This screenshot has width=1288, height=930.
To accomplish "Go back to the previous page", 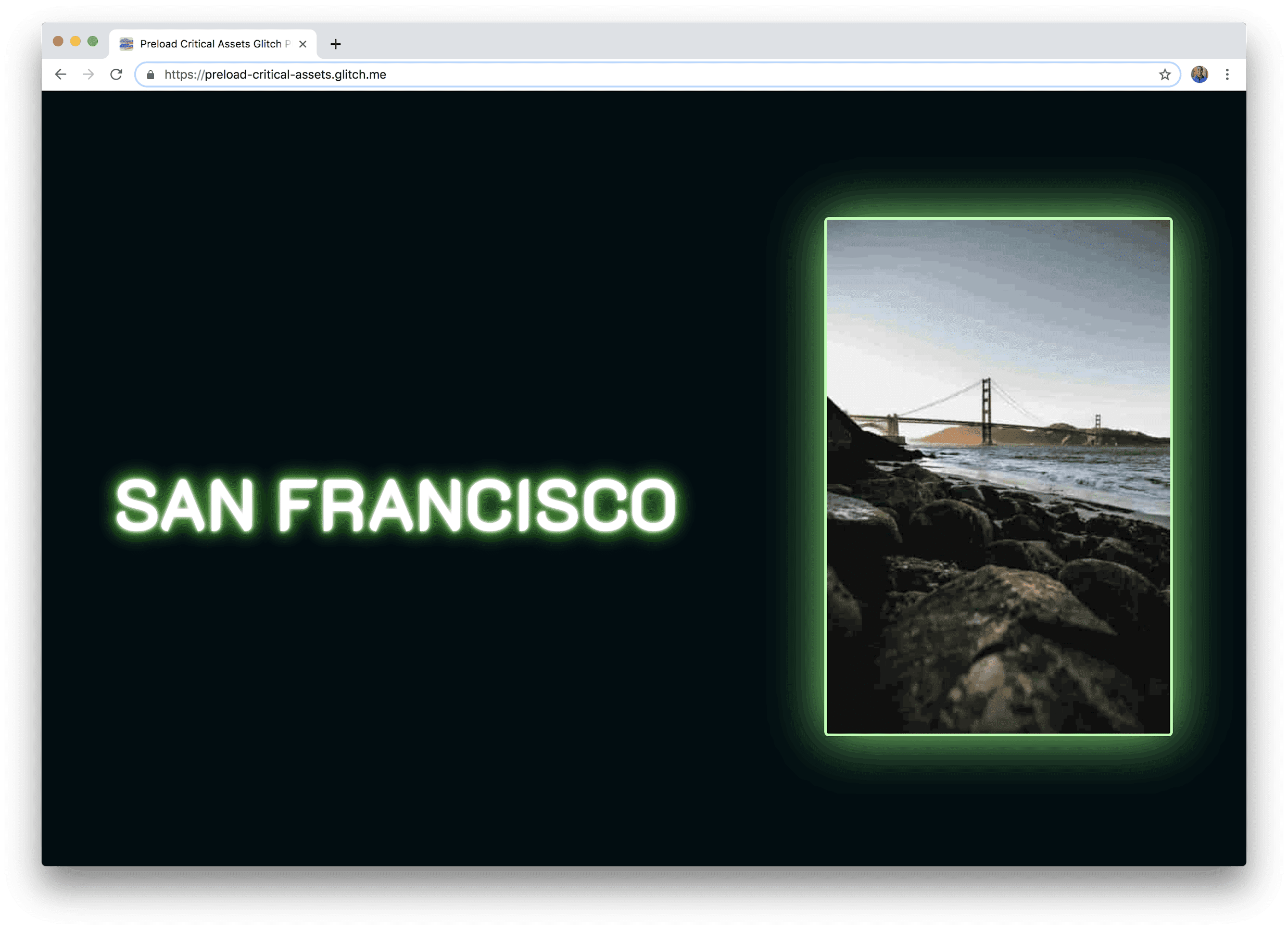I will pyautogui.click(x=61, y=74).
